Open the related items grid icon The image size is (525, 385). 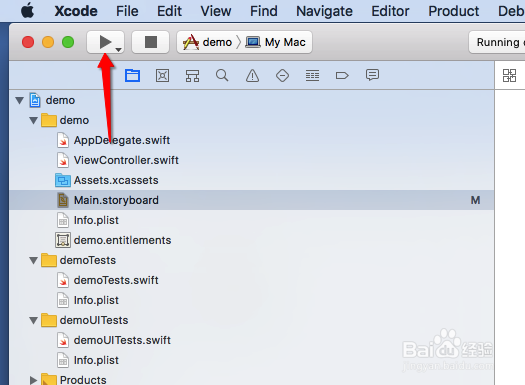509,75
